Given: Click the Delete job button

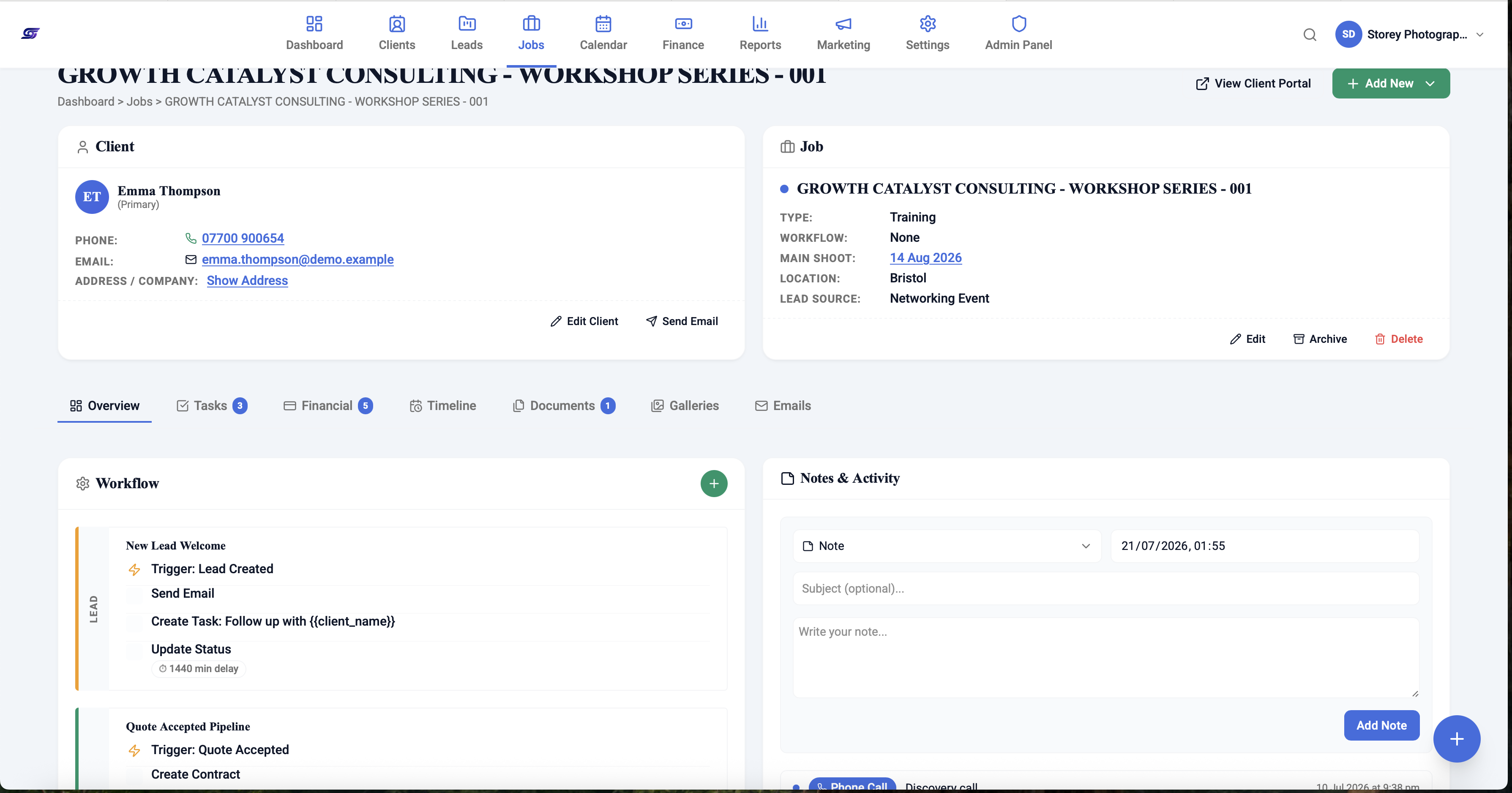Looking at the screenshot, I should (1399, 339).
